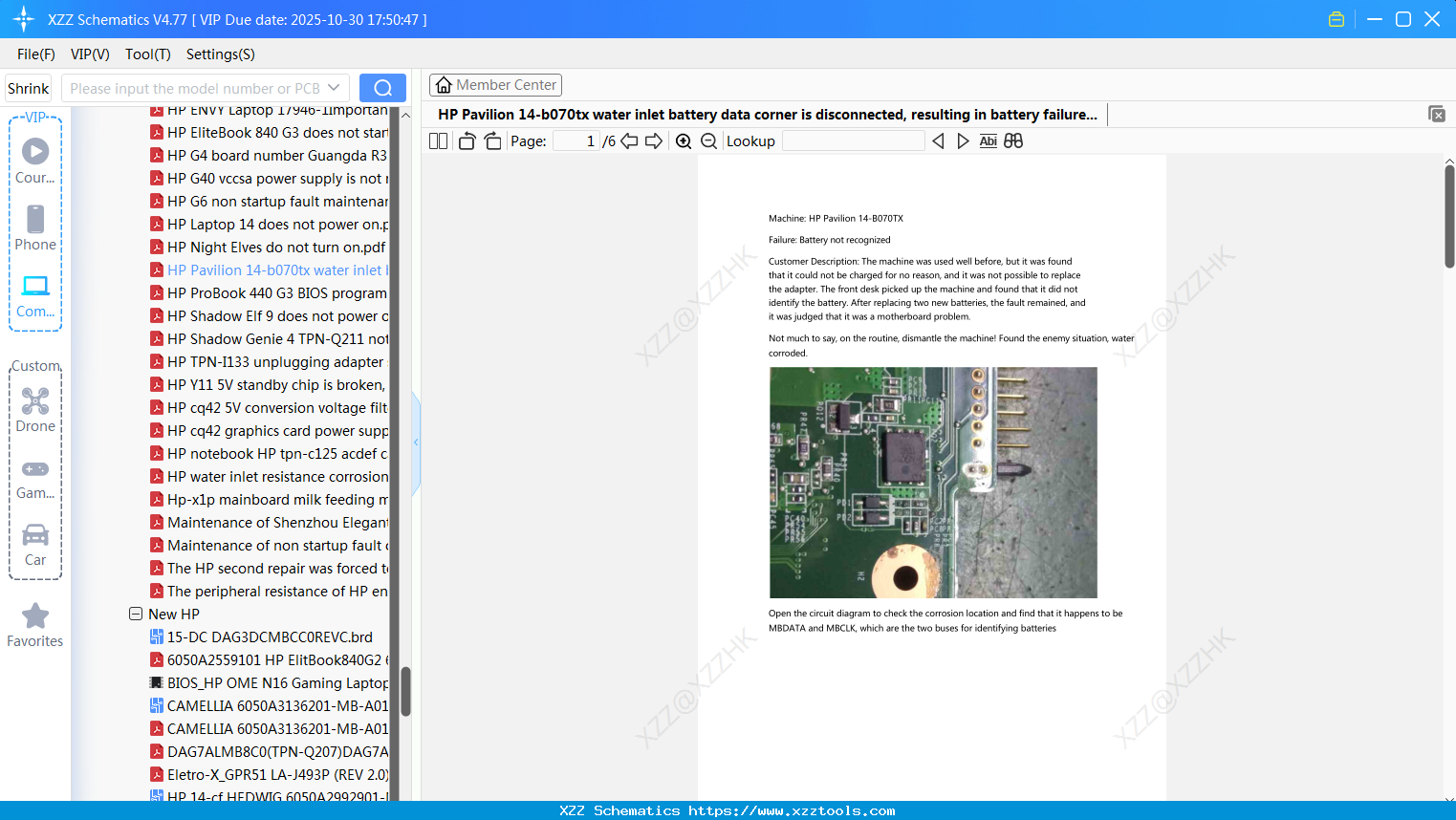
Task: Click the XZZ app logo
Action: click(x=24, y=19)
